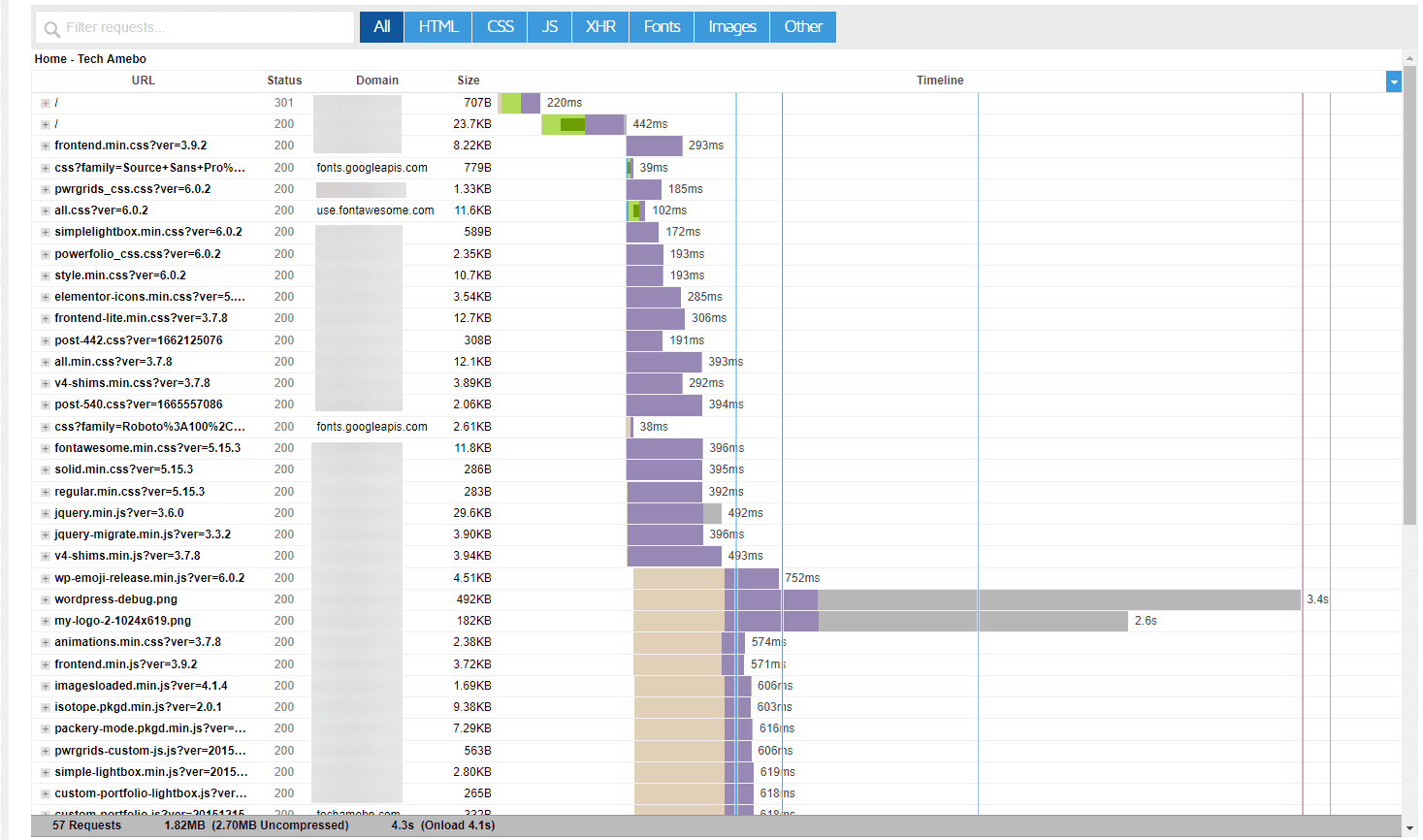Image resolution: width=1423 pixels, height=840 pixels.
Task: Click the 301 status code cell
Action: pos(284,103)
